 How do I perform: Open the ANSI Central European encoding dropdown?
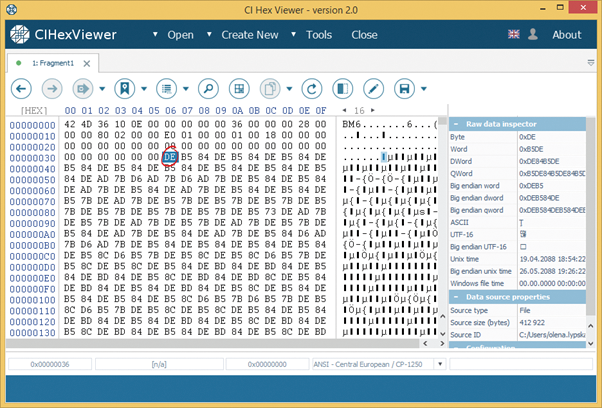[440, 364]
